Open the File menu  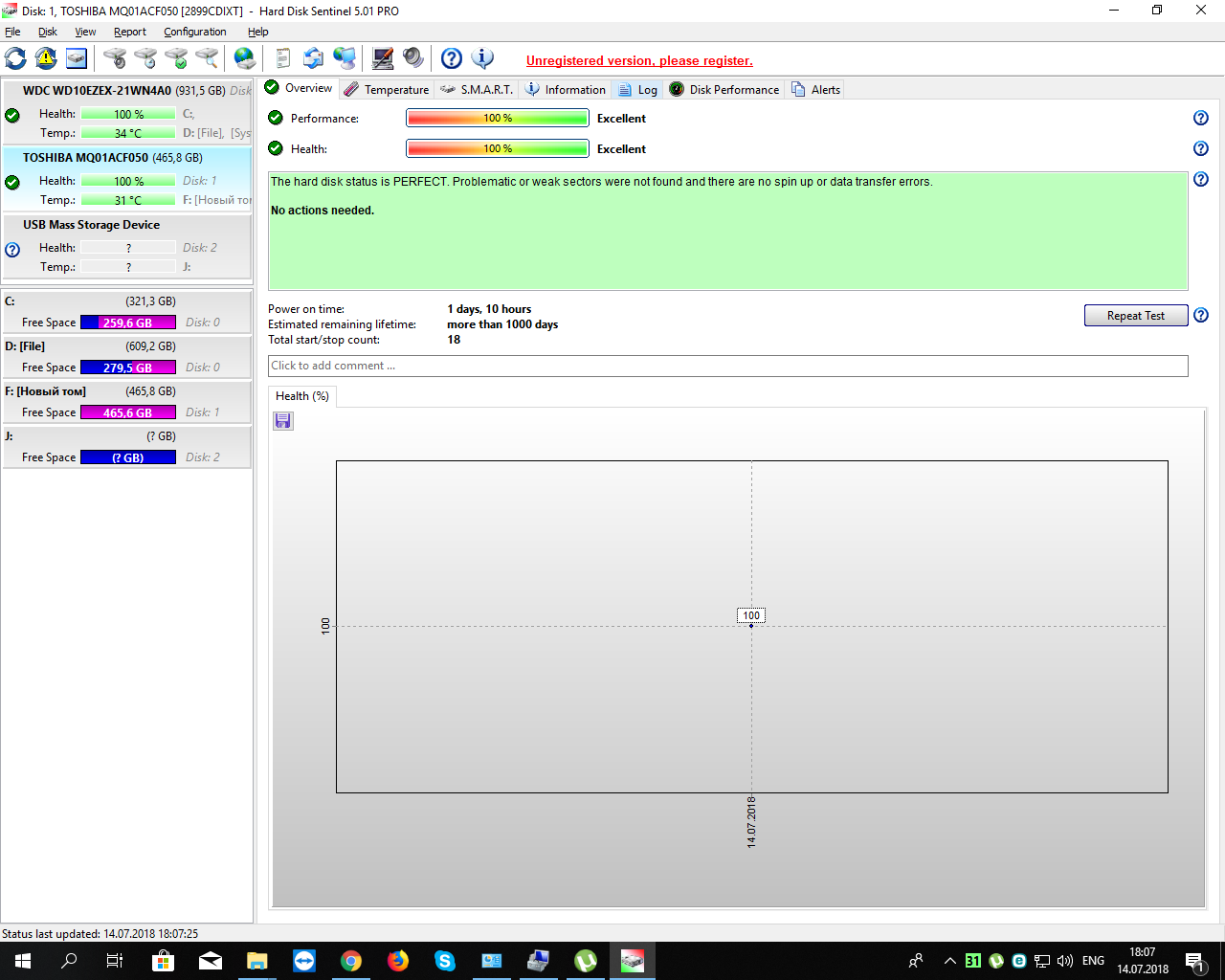pyautogui.click(x=12, y=32)
